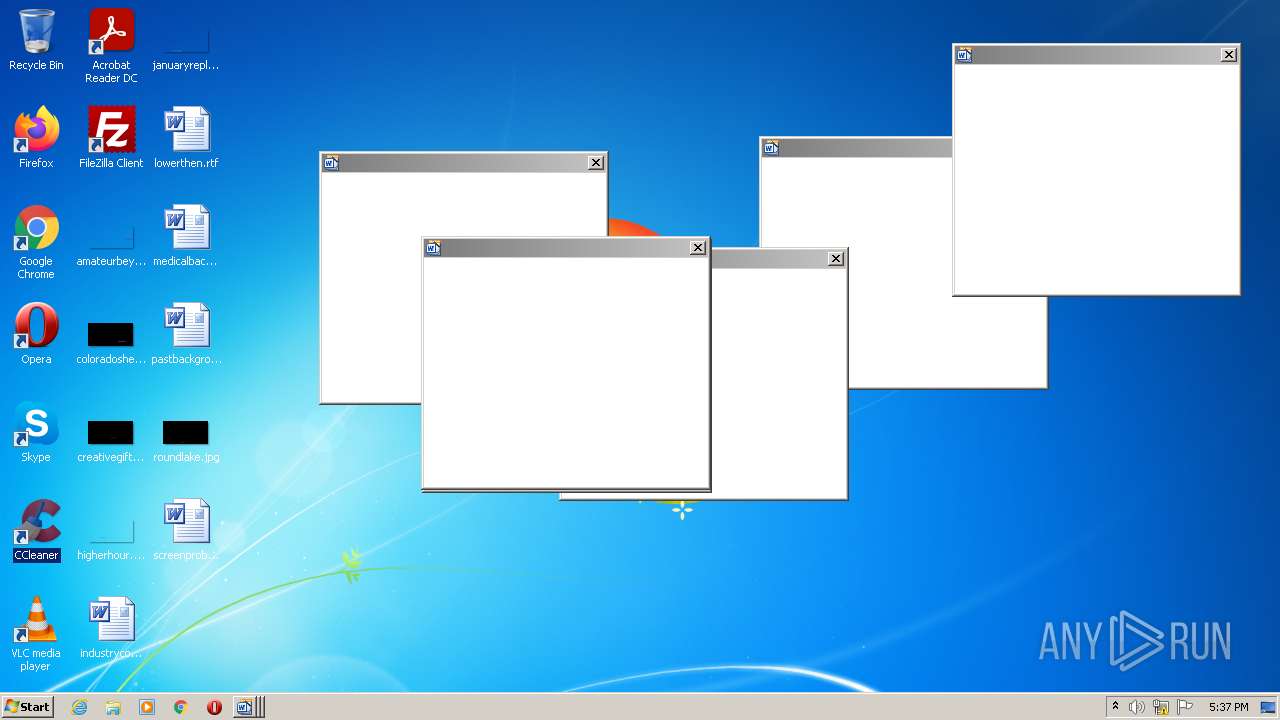Close the leftmost blank window
The height and width of the screenshot is (720, 1280).
(596, 163)
